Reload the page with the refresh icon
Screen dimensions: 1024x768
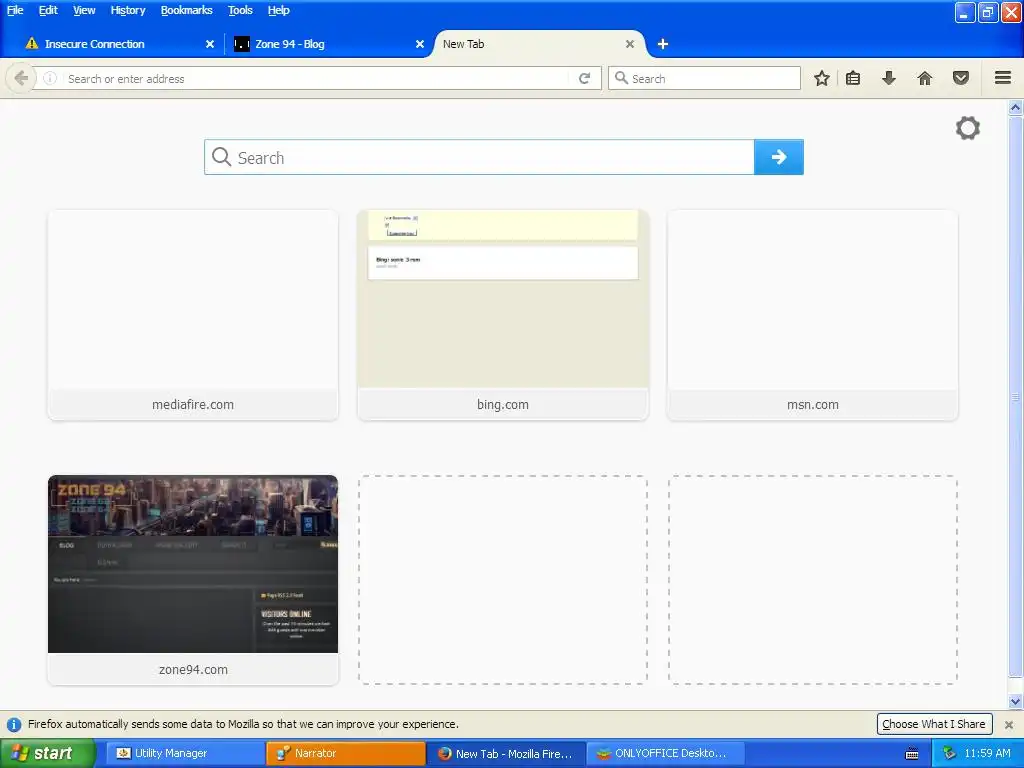click(x=584, y=78)
